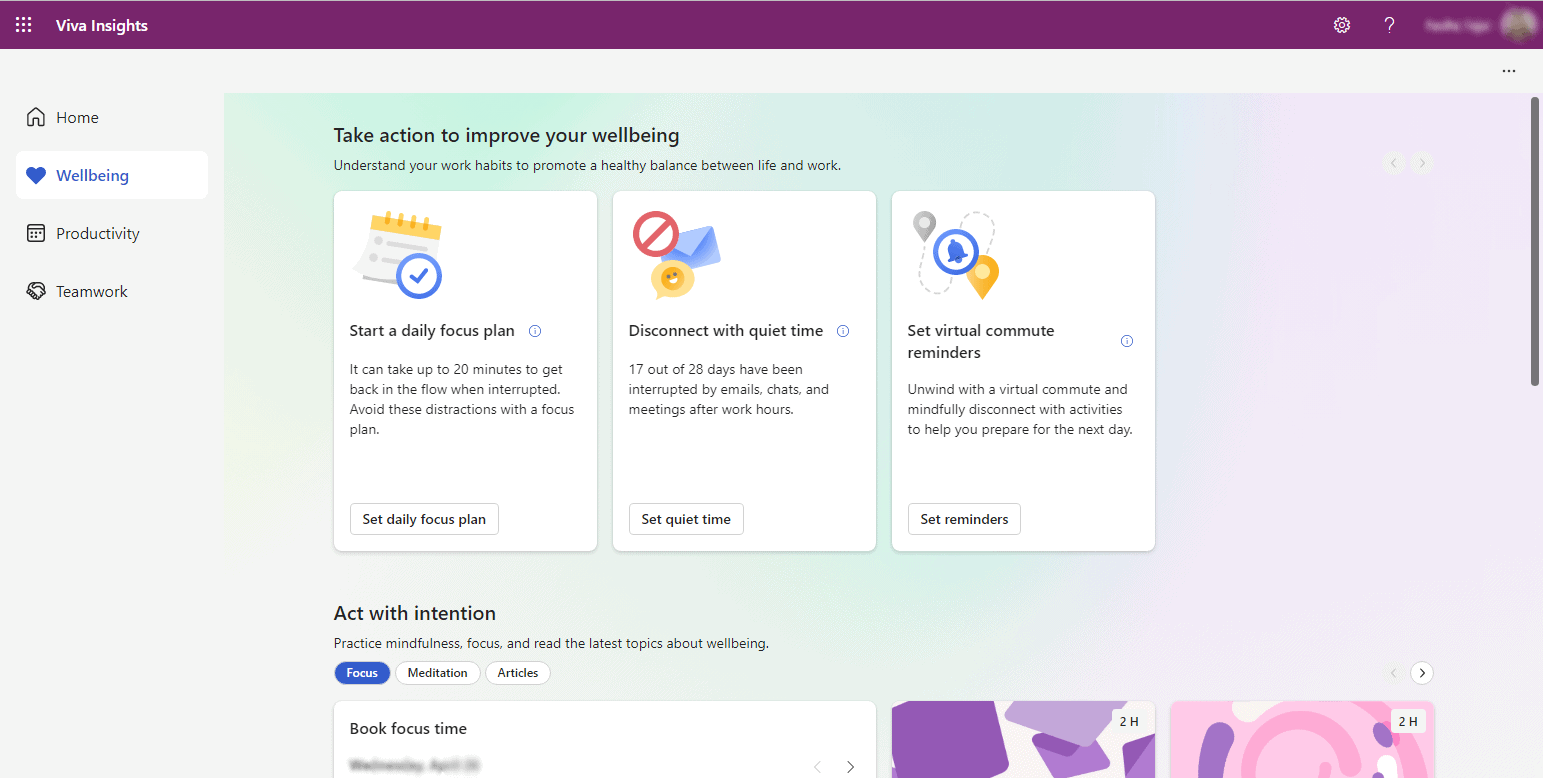Go to previous day in Book focus time
Image resolution: width=1543 pixels, height=778 pixels.
click(x=818, y=767)
